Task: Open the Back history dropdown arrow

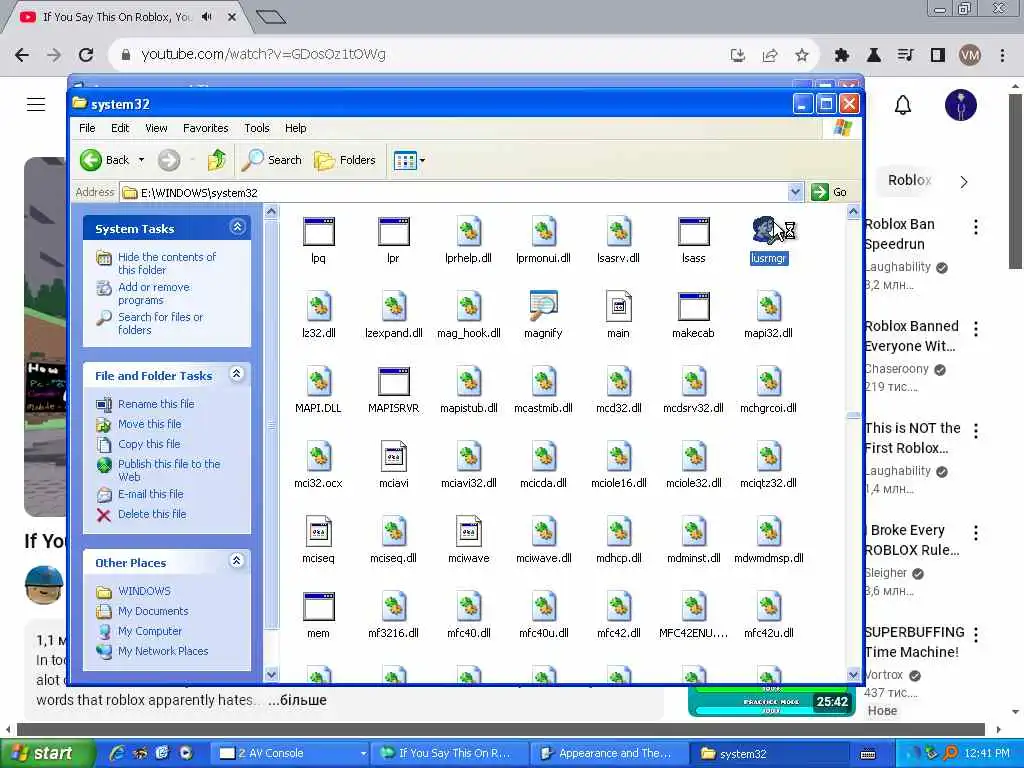Action: coord(141,160)
